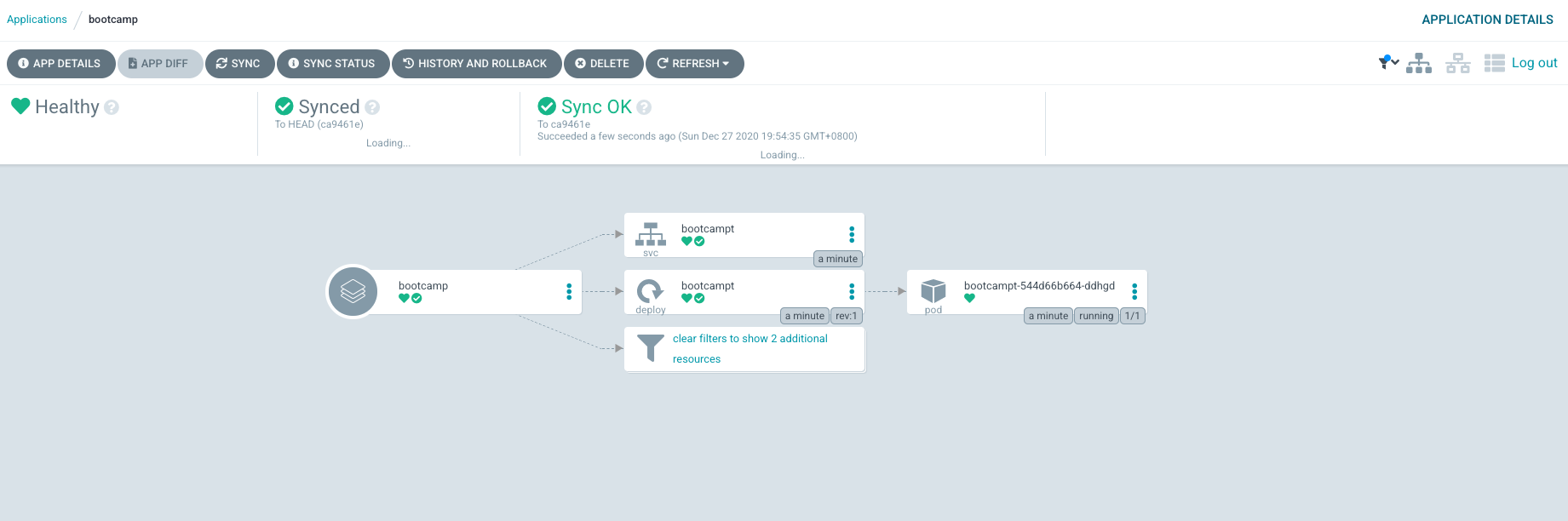Open HISTORY AND ROLLBACK

pyautogui.click(x=476, y=64)
